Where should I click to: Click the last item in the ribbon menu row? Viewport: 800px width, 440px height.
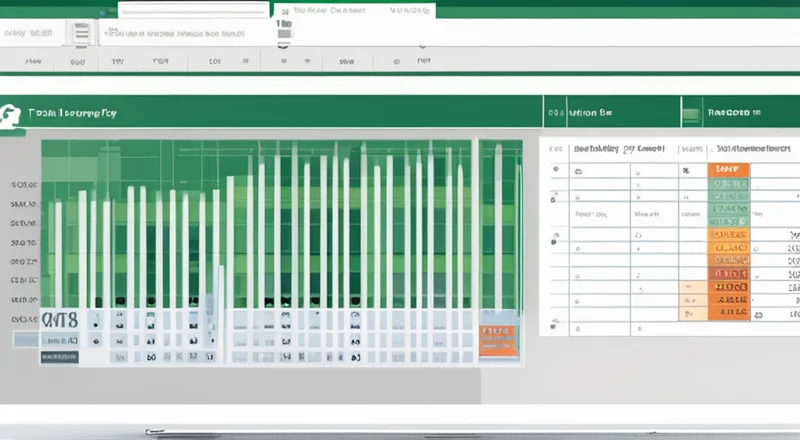[422, 61]
